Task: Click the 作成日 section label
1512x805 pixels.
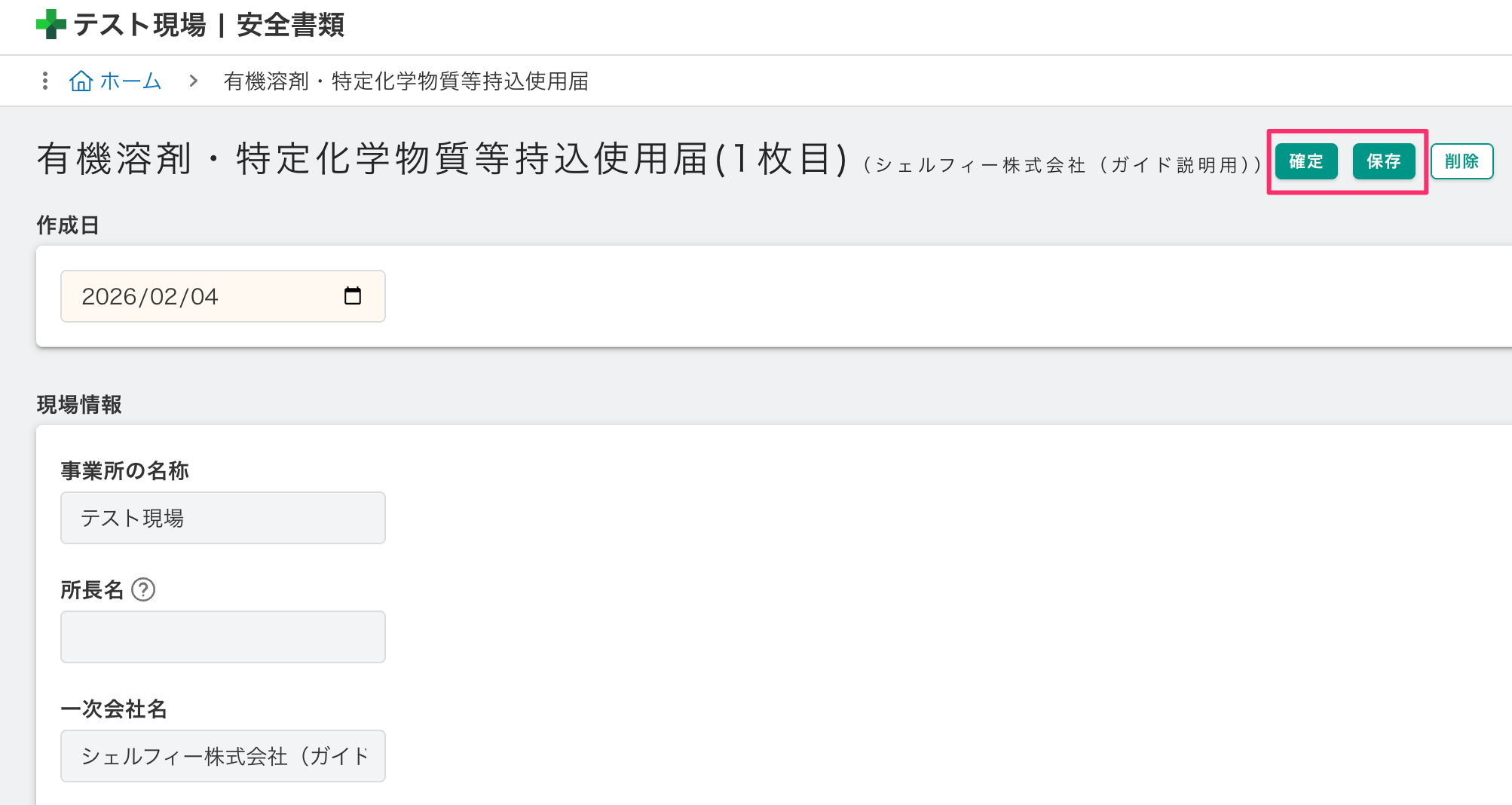Action: [x=68, y=225]
